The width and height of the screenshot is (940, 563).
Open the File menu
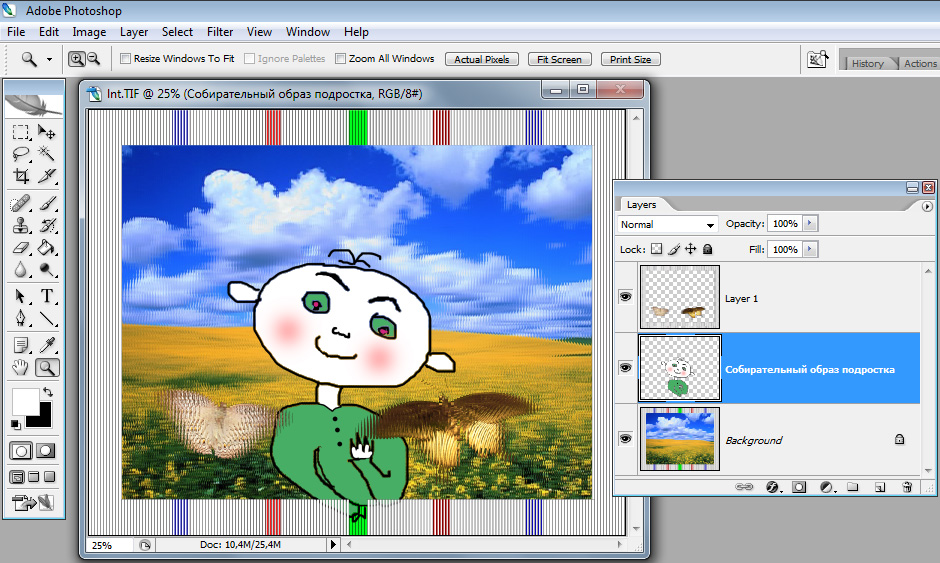click(x=16, y=32)
